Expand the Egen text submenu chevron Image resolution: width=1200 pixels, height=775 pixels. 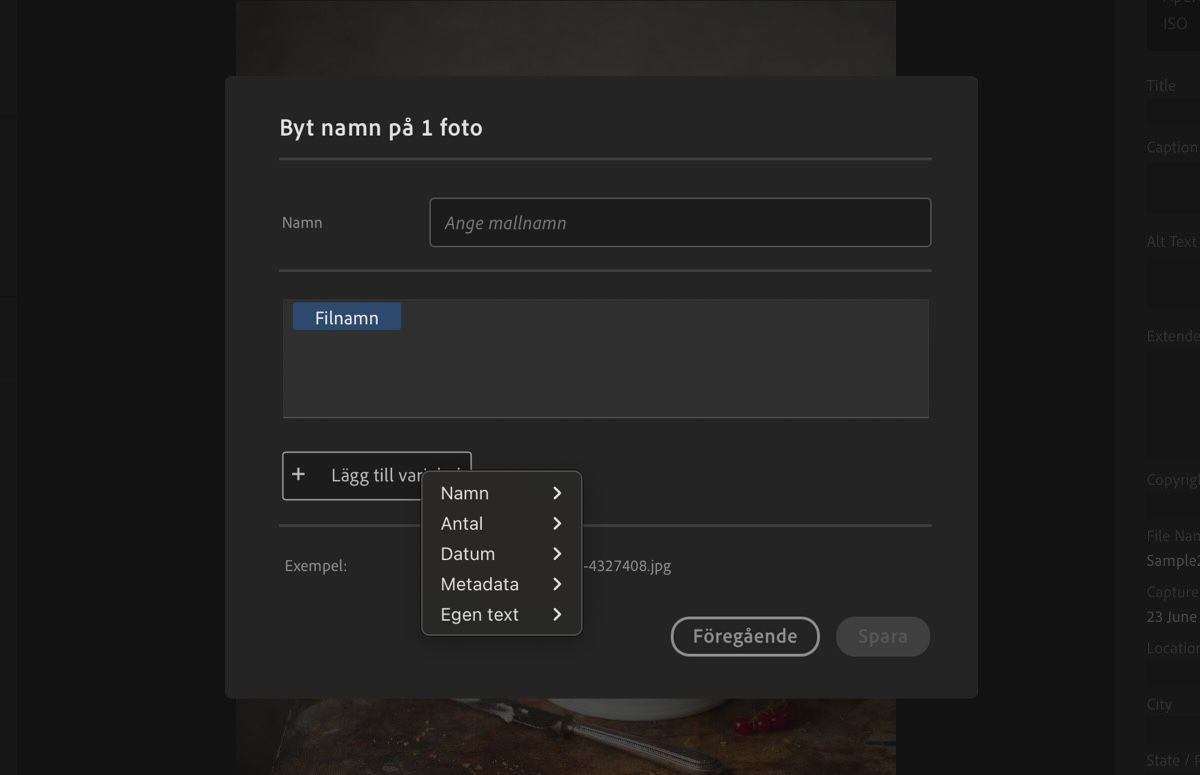click(558, 614)
